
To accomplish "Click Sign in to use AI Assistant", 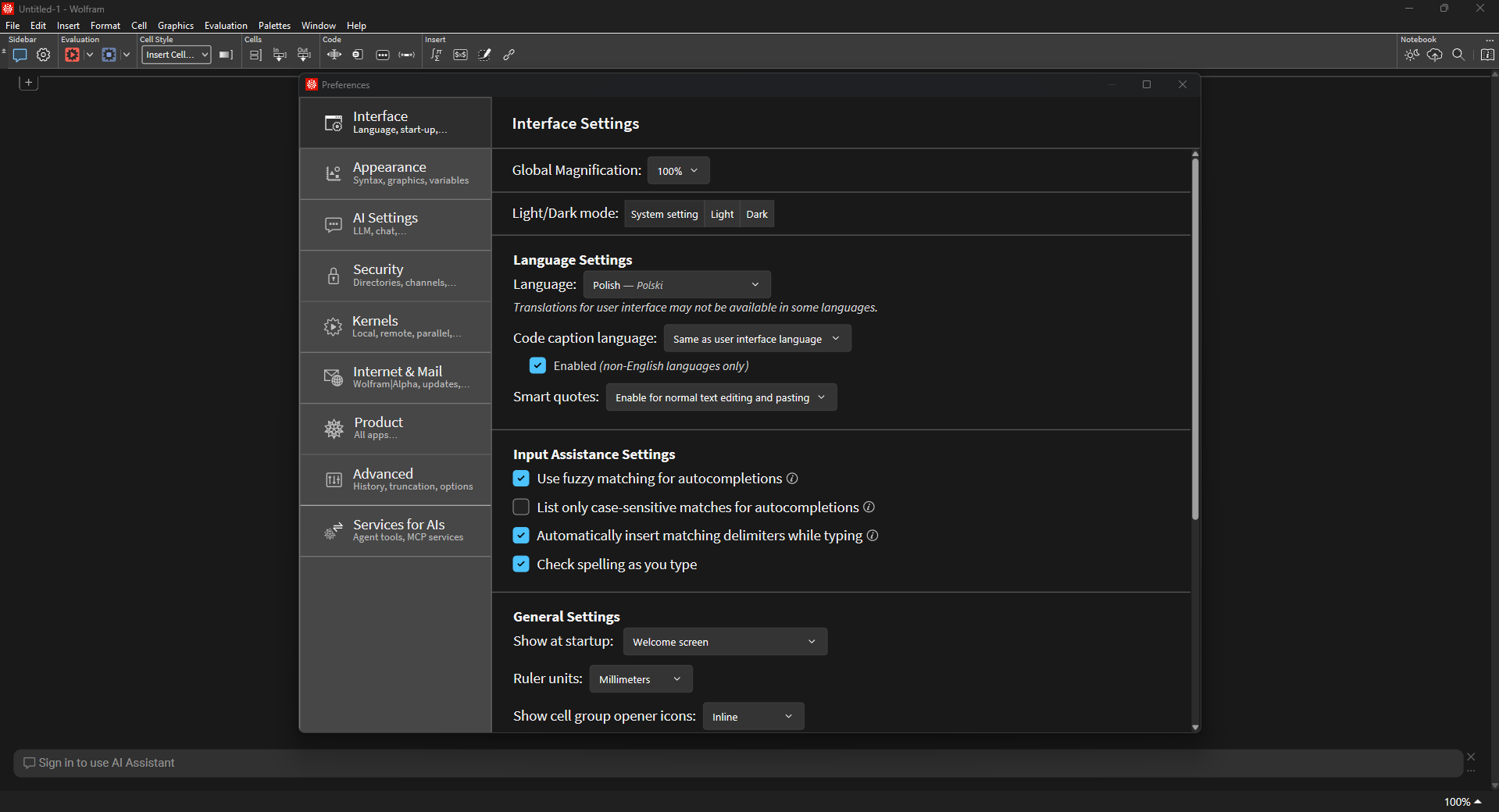I will coord(106,763).
